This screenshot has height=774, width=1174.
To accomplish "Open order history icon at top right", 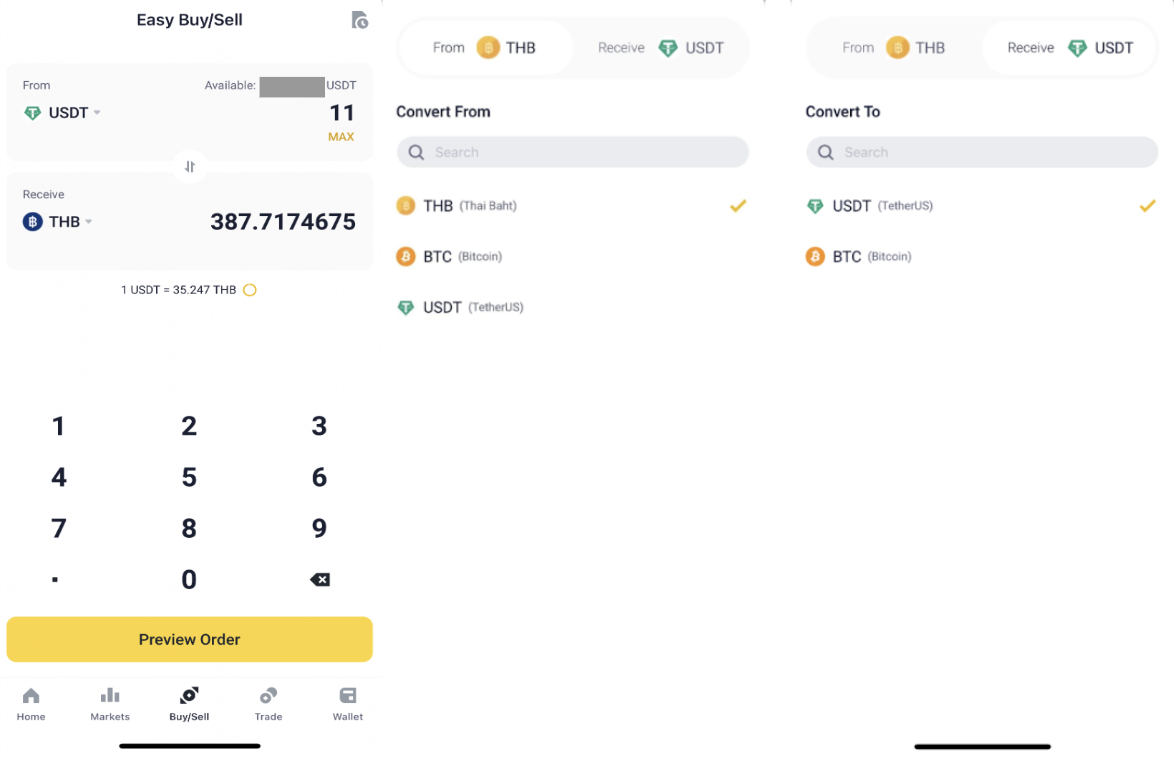I will pyautogui.click(x=360, y=20).
